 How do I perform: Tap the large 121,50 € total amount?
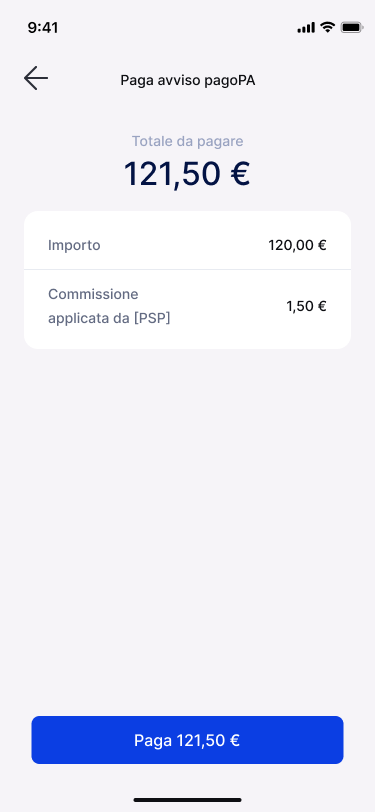[x=188, y=173]
